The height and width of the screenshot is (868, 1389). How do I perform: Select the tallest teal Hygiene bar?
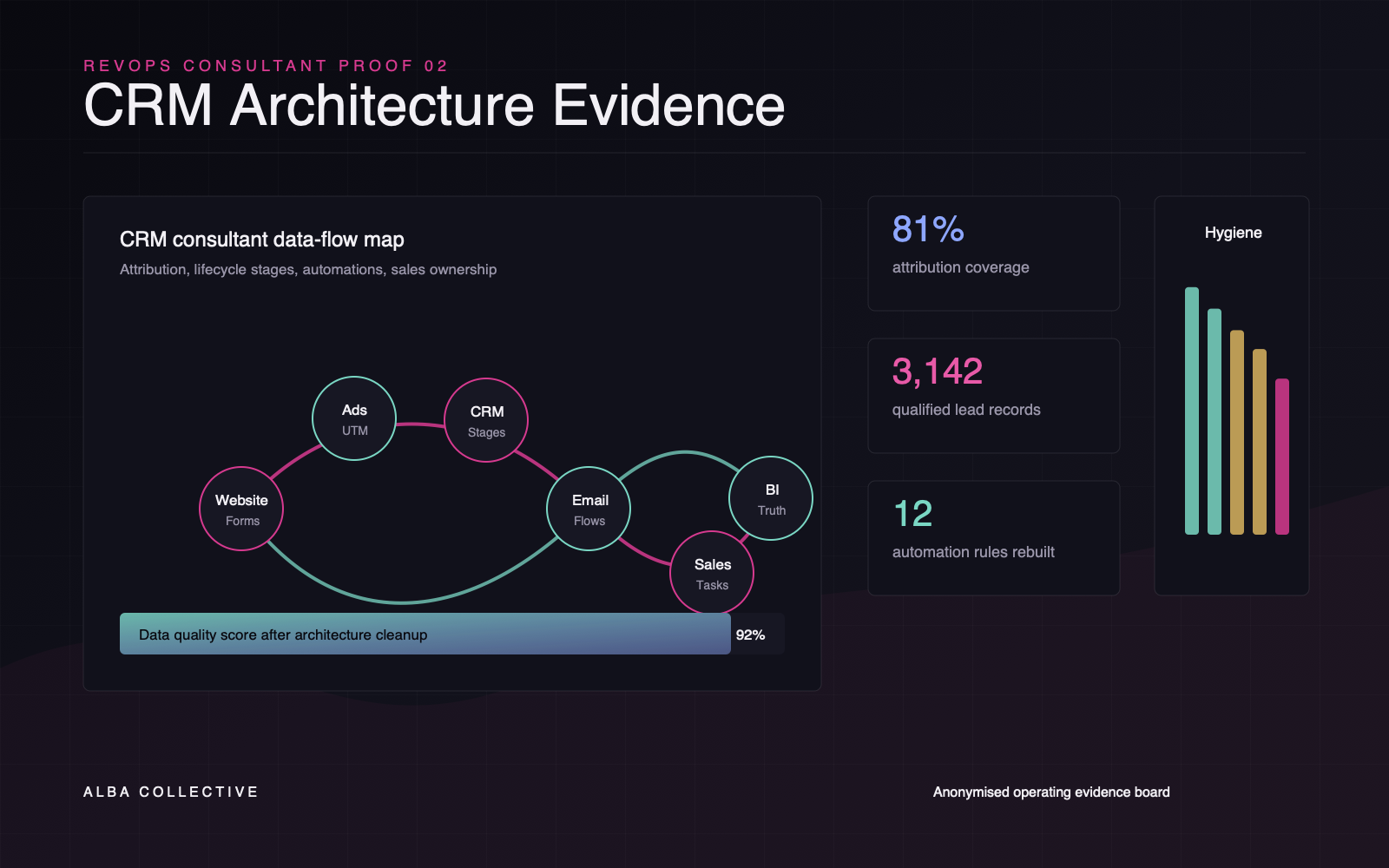[1192, 411]
